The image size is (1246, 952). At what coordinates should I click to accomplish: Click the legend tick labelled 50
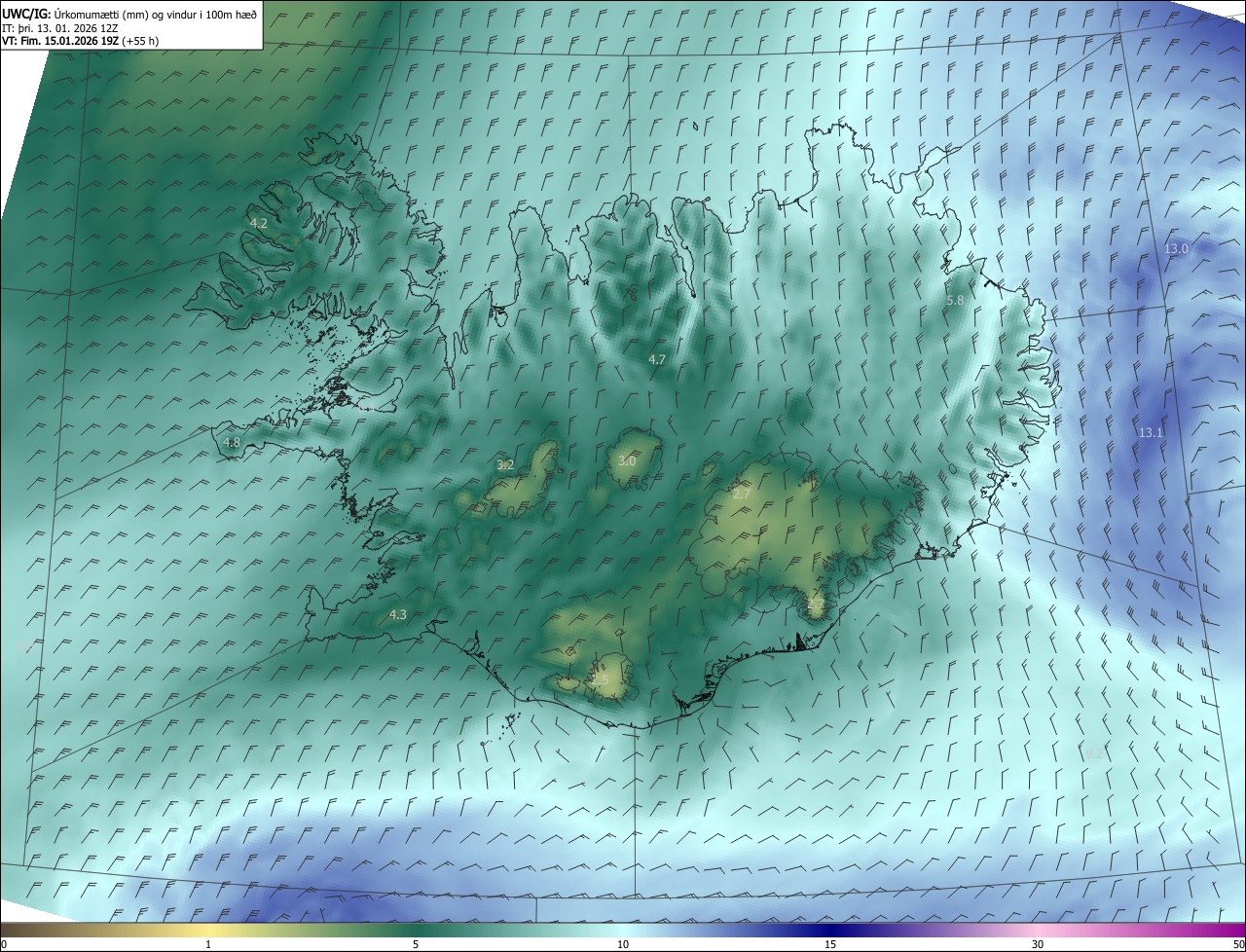point(1238,944)
